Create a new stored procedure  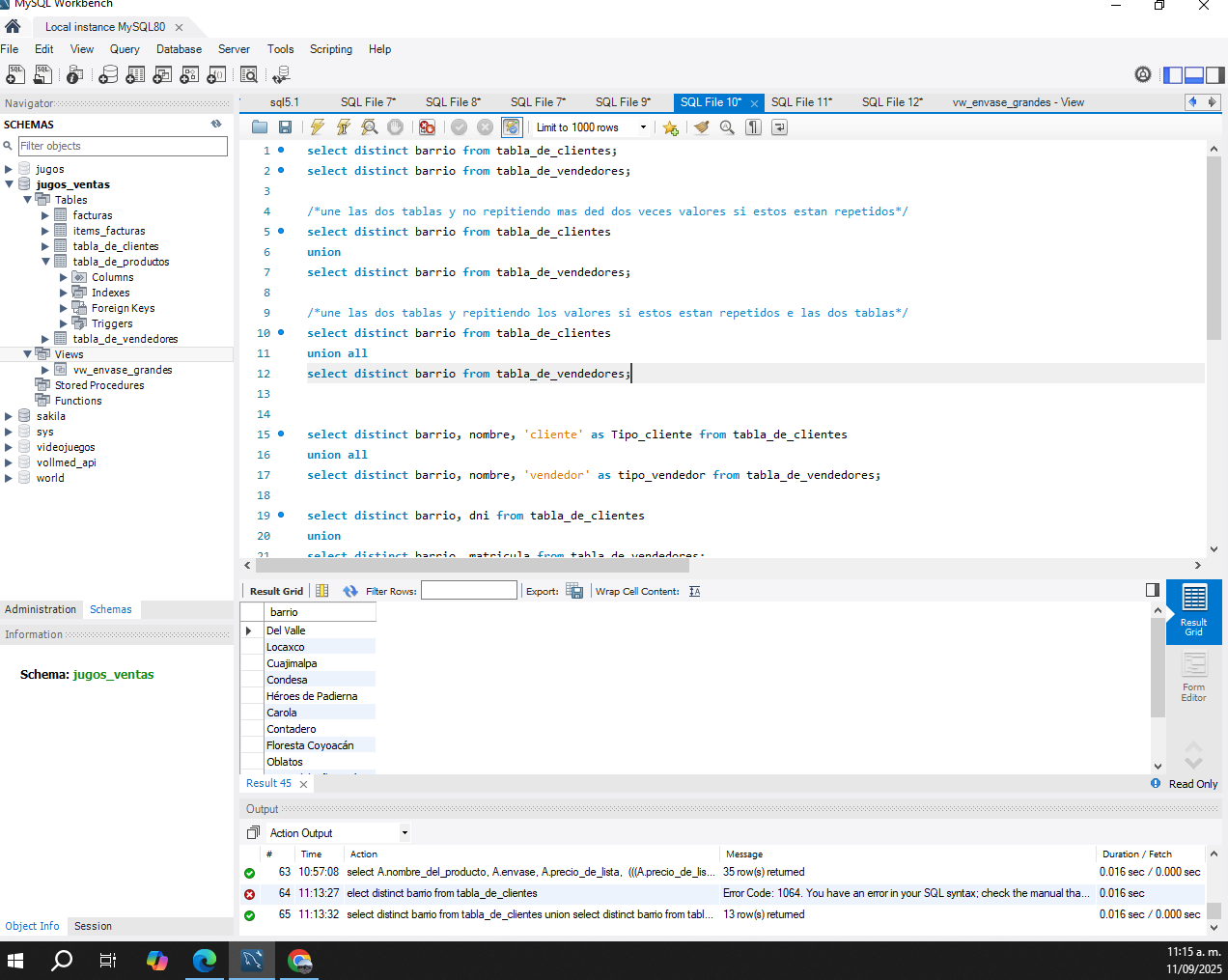[190, 74]
